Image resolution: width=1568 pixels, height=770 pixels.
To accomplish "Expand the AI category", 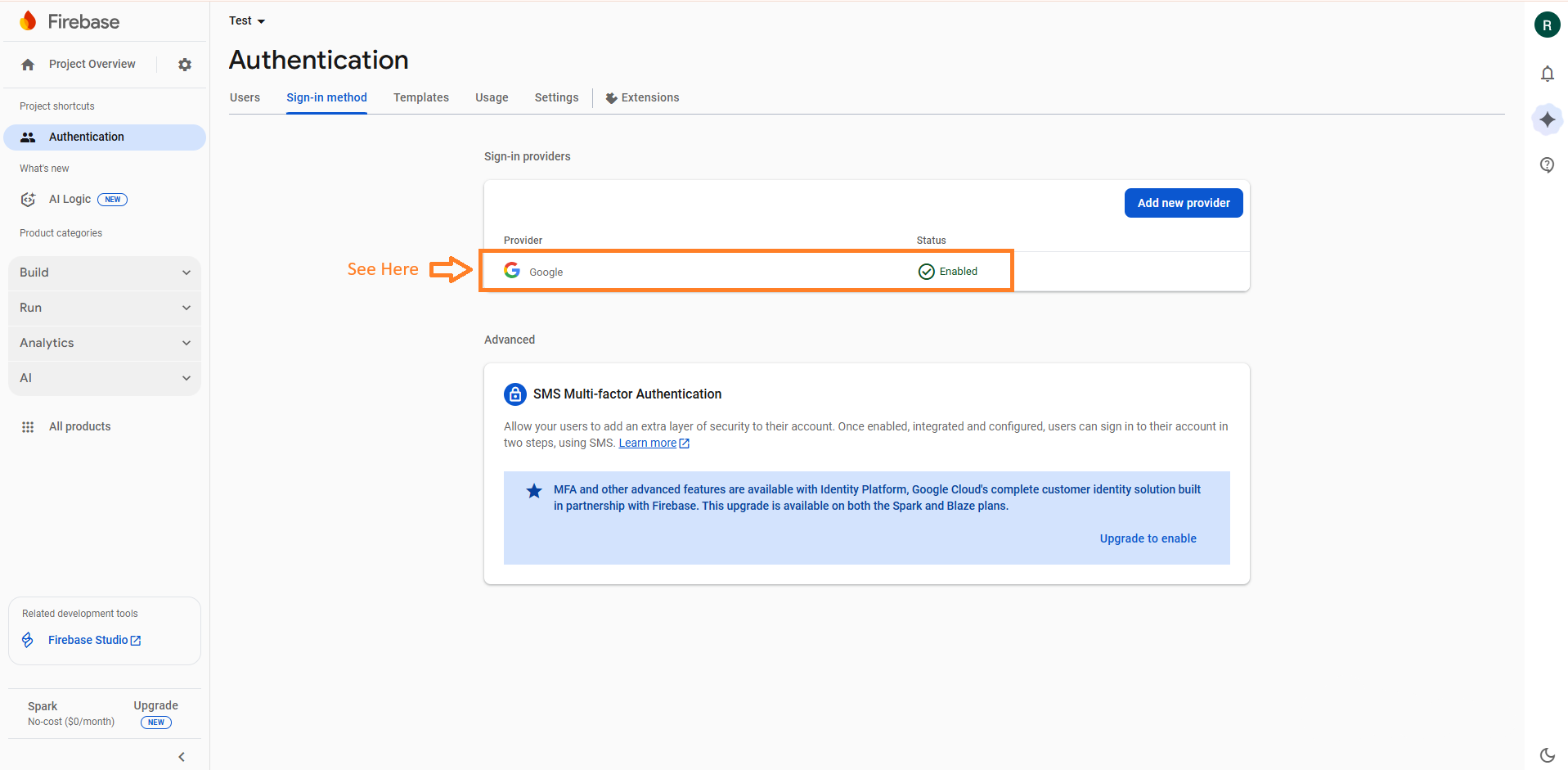I will click(x=105, y=378).
